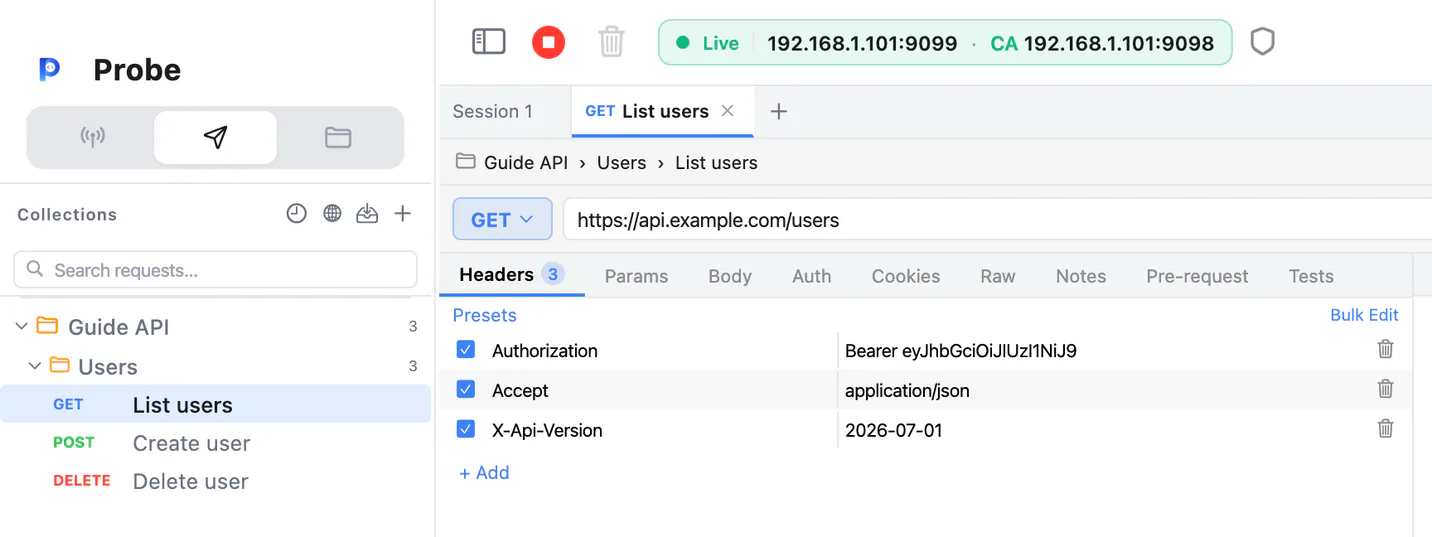Image resolution: width=1432 pixels, height=537 pixels.
Task: Click the X-Api-Version header name
Action: (x=547, y=430)
